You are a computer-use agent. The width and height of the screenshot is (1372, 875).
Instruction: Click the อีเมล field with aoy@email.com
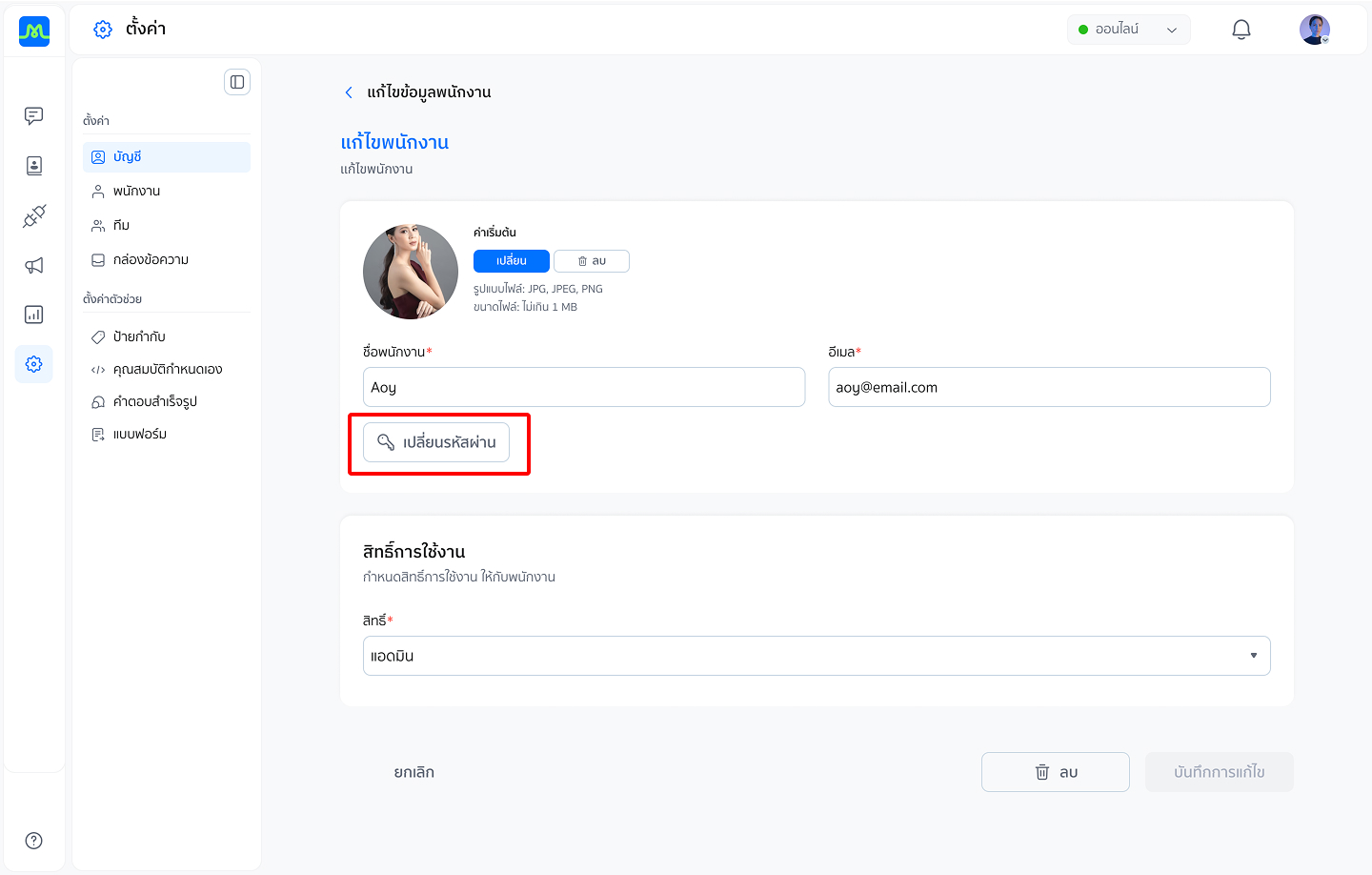pos(1049,387)
